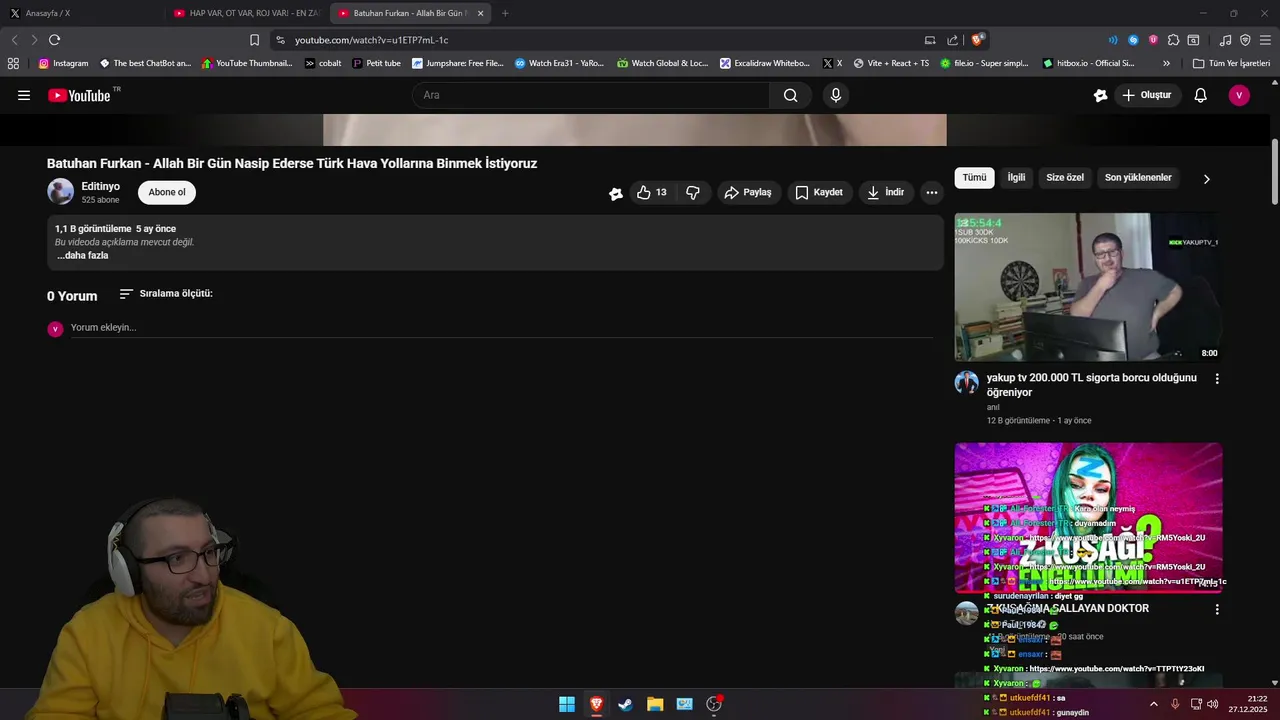Image resolution: width=1280 pixels, height=720 pixels.
Task: Download video with İndir button
Action: tap(886, 192)
